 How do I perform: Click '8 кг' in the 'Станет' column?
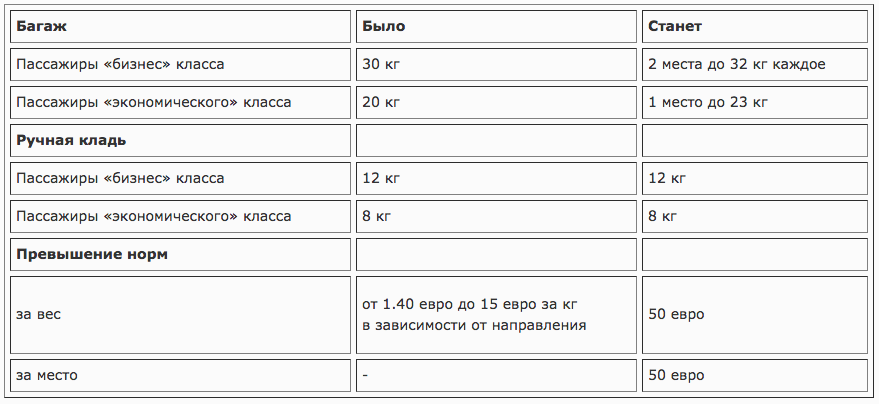click(x=755, y=216)
